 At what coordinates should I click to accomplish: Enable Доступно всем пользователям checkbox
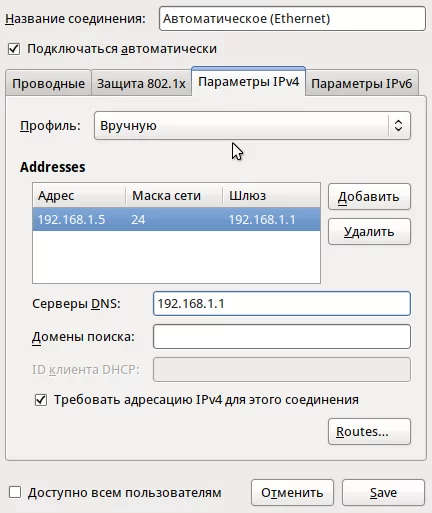tap(15, 492)
